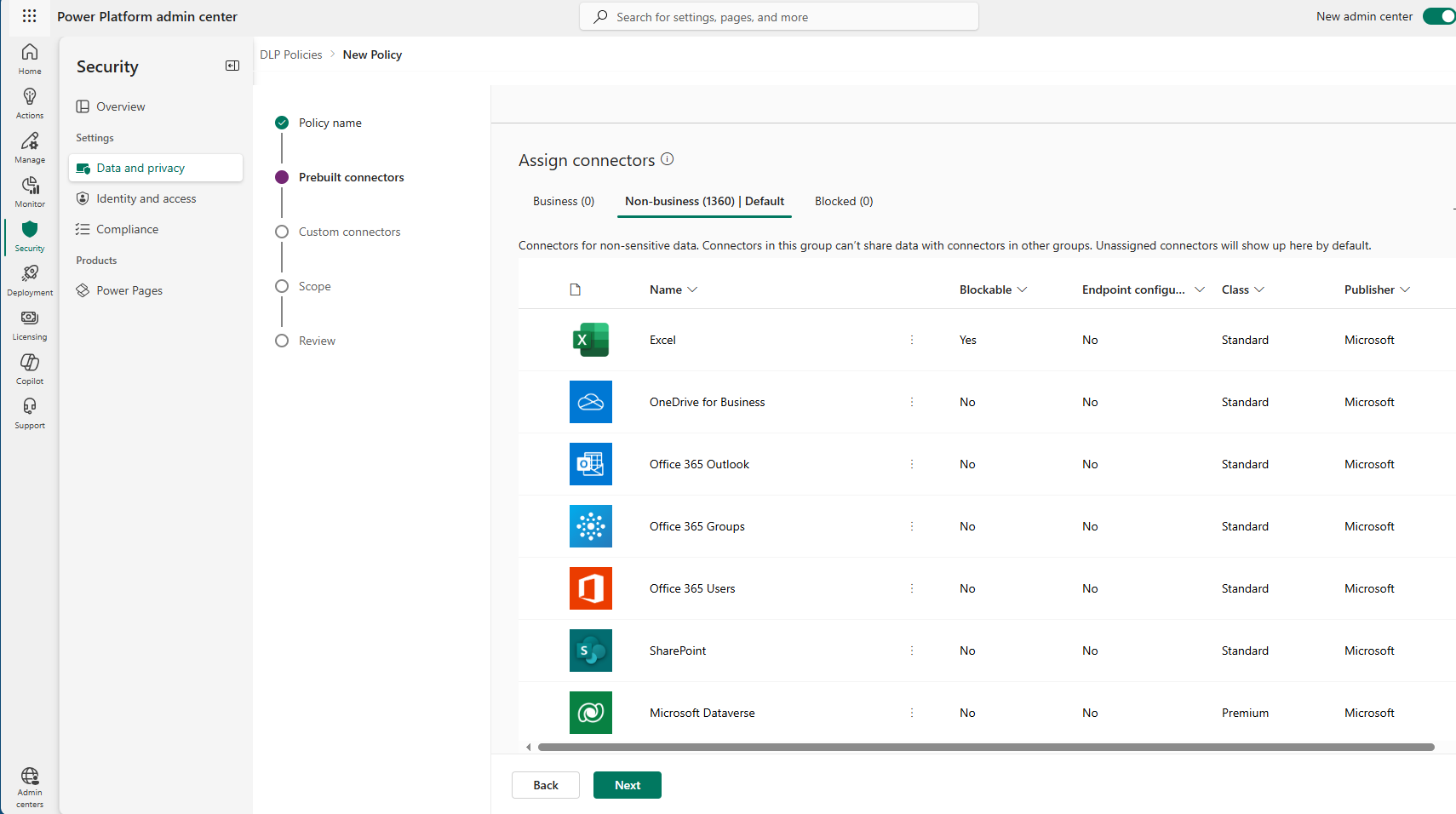1456x814 pixels.
Task: Go to Home in left rail
Action: tap(30, 60)
